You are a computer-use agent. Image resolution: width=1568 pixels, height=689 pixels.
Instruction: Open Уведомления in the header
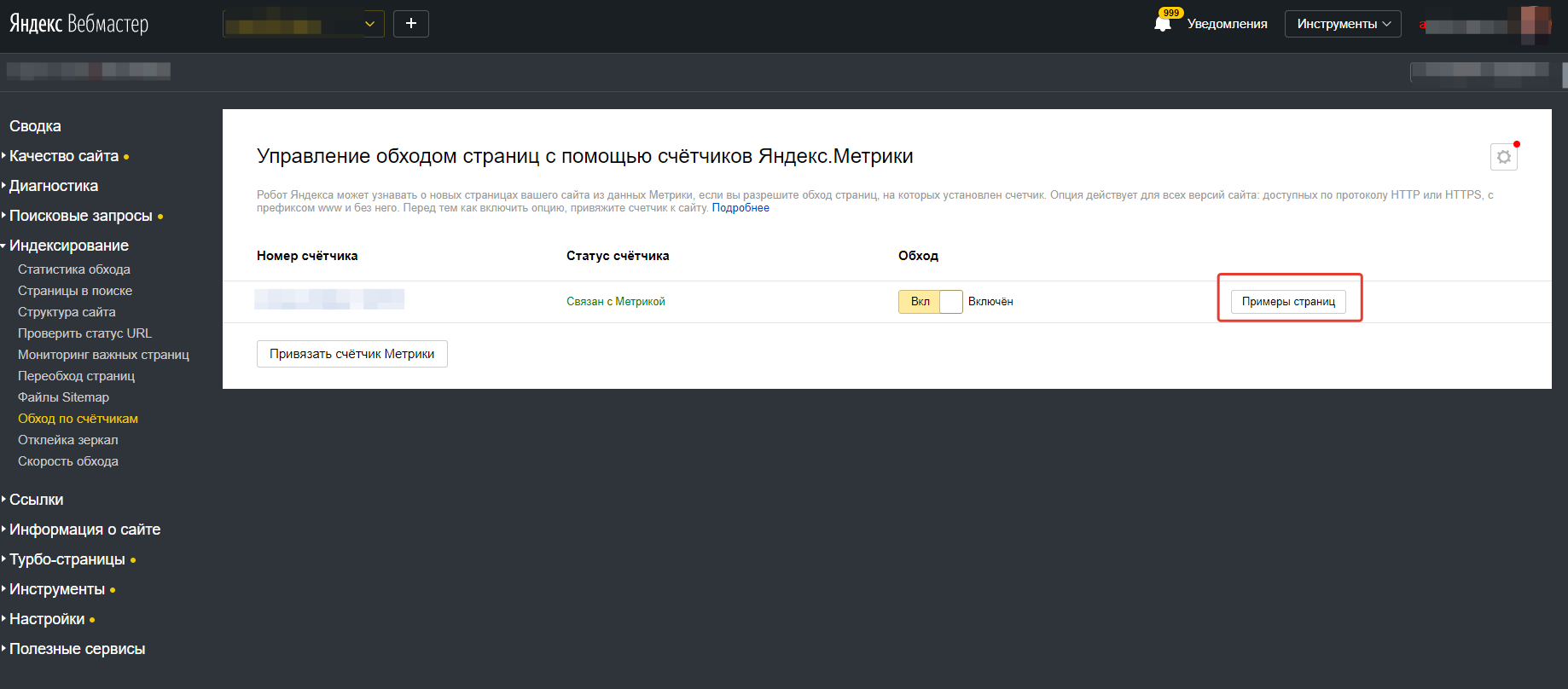pyautogui.click(x=1227, y=24)
